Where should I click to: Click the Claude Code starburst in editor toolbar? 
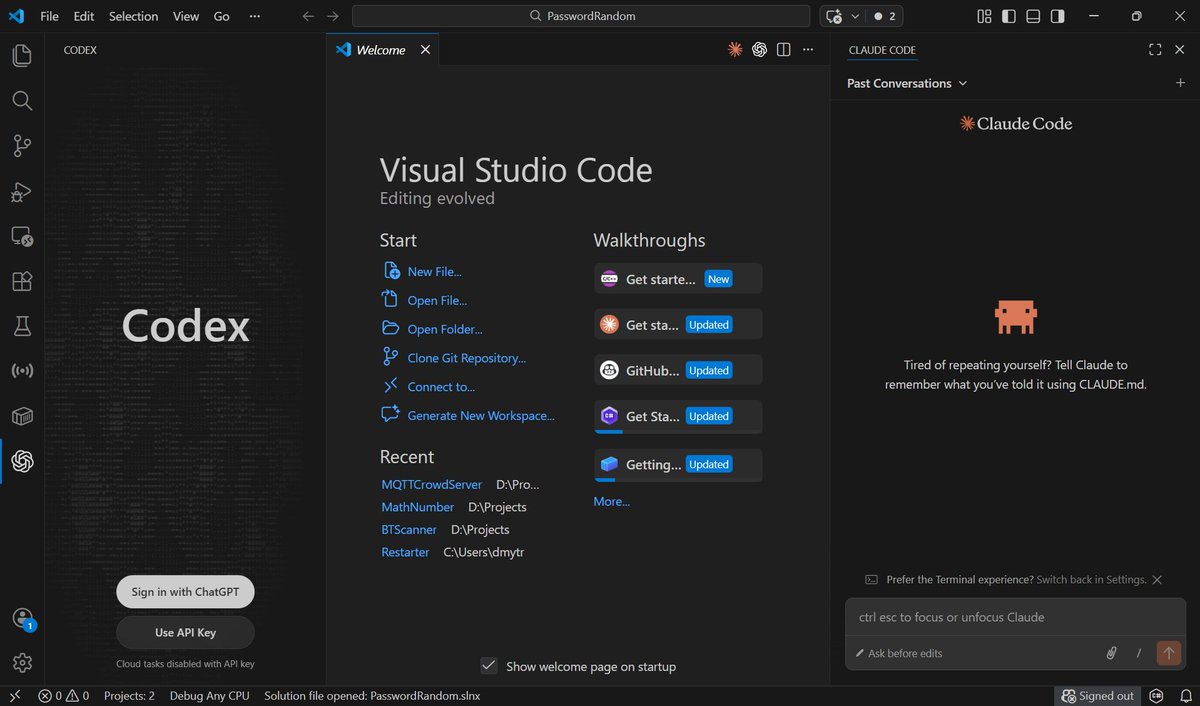[735, 49]
